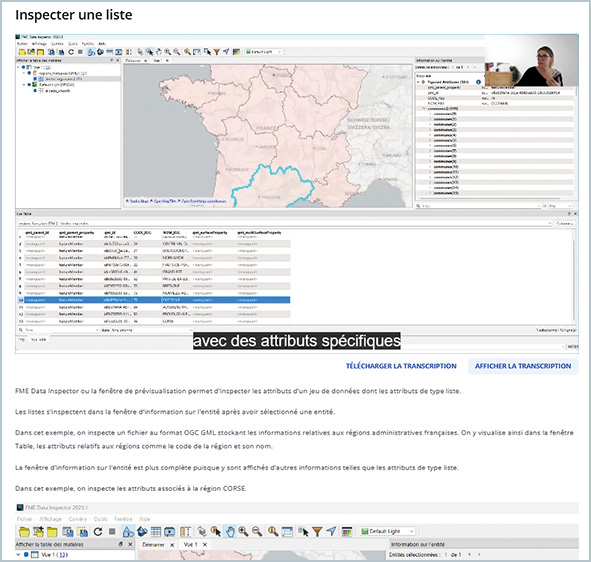
Task: Click Filter funnel icon in lower screenshot toolbar
Action: (x=317, y=532)
